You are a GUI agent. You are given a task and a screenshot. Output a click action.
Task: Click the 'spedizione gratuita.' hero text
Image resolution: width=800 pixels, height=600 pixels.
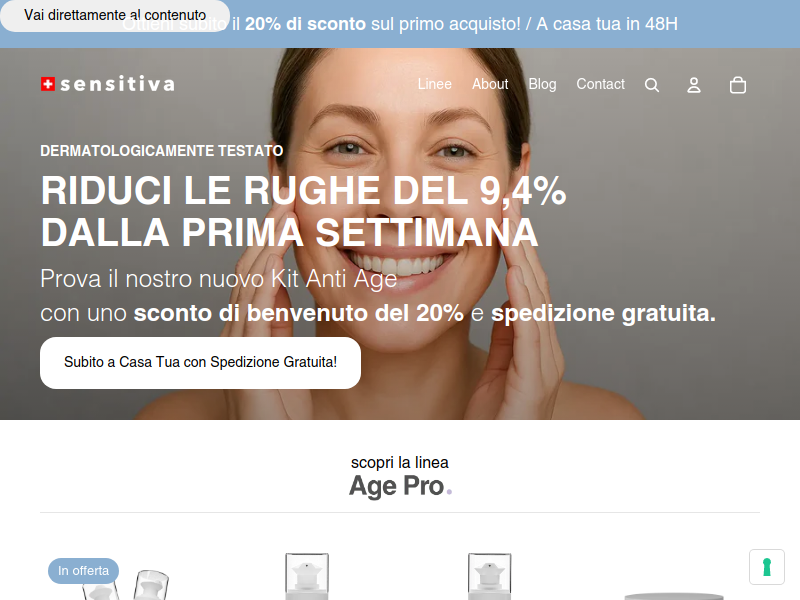point(603,313)
